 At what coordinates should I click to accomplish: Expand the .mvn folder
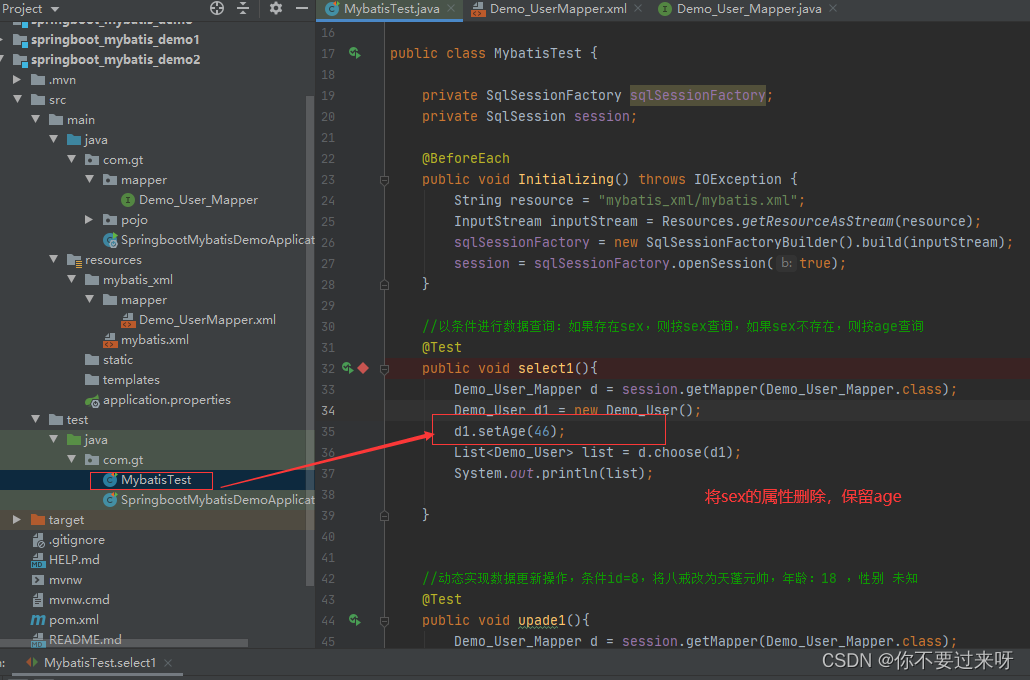click(17, 79)
